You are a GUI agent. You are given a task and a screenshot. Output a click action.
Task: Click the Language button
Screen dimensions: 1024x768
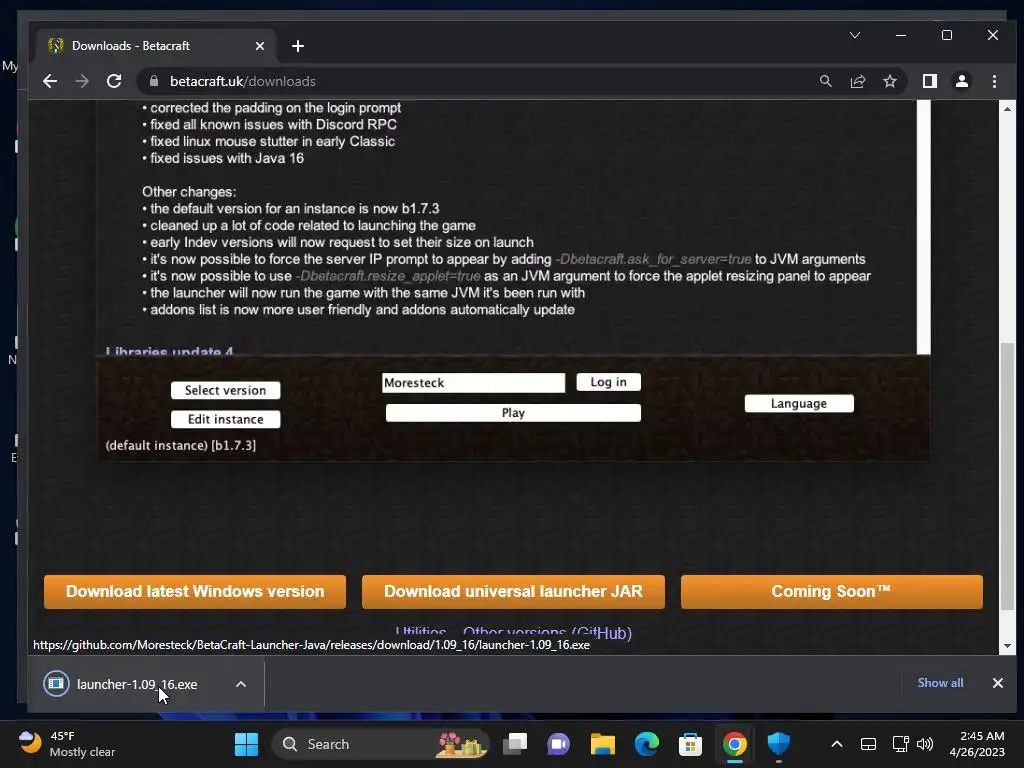799,404
